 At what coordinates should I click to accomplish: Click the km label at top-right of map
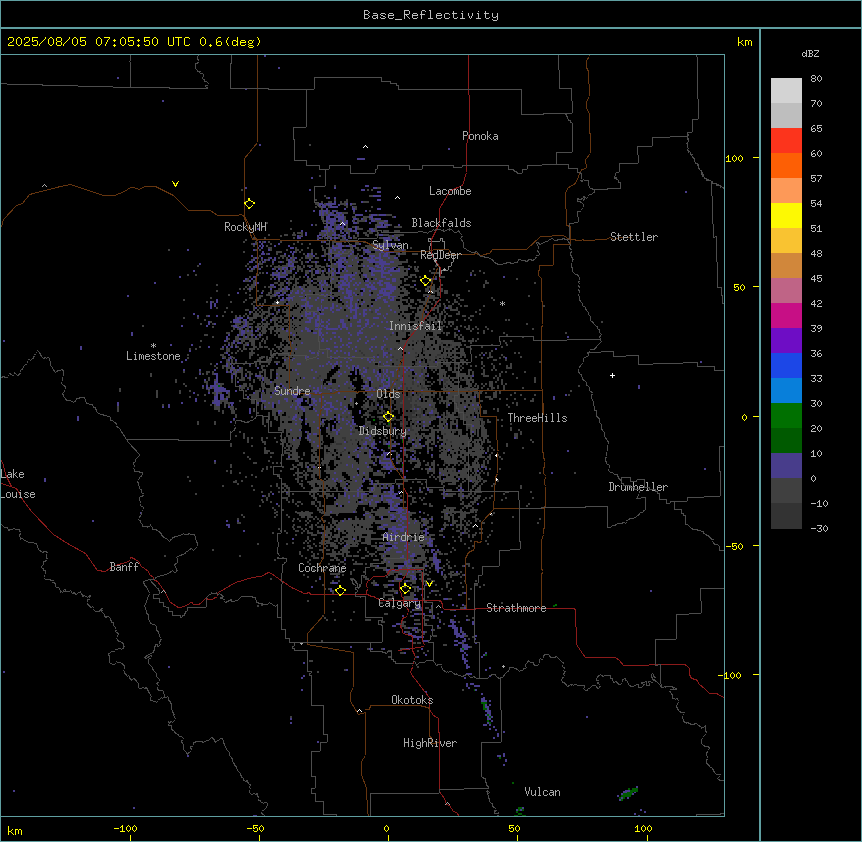[x=744, y=42]
